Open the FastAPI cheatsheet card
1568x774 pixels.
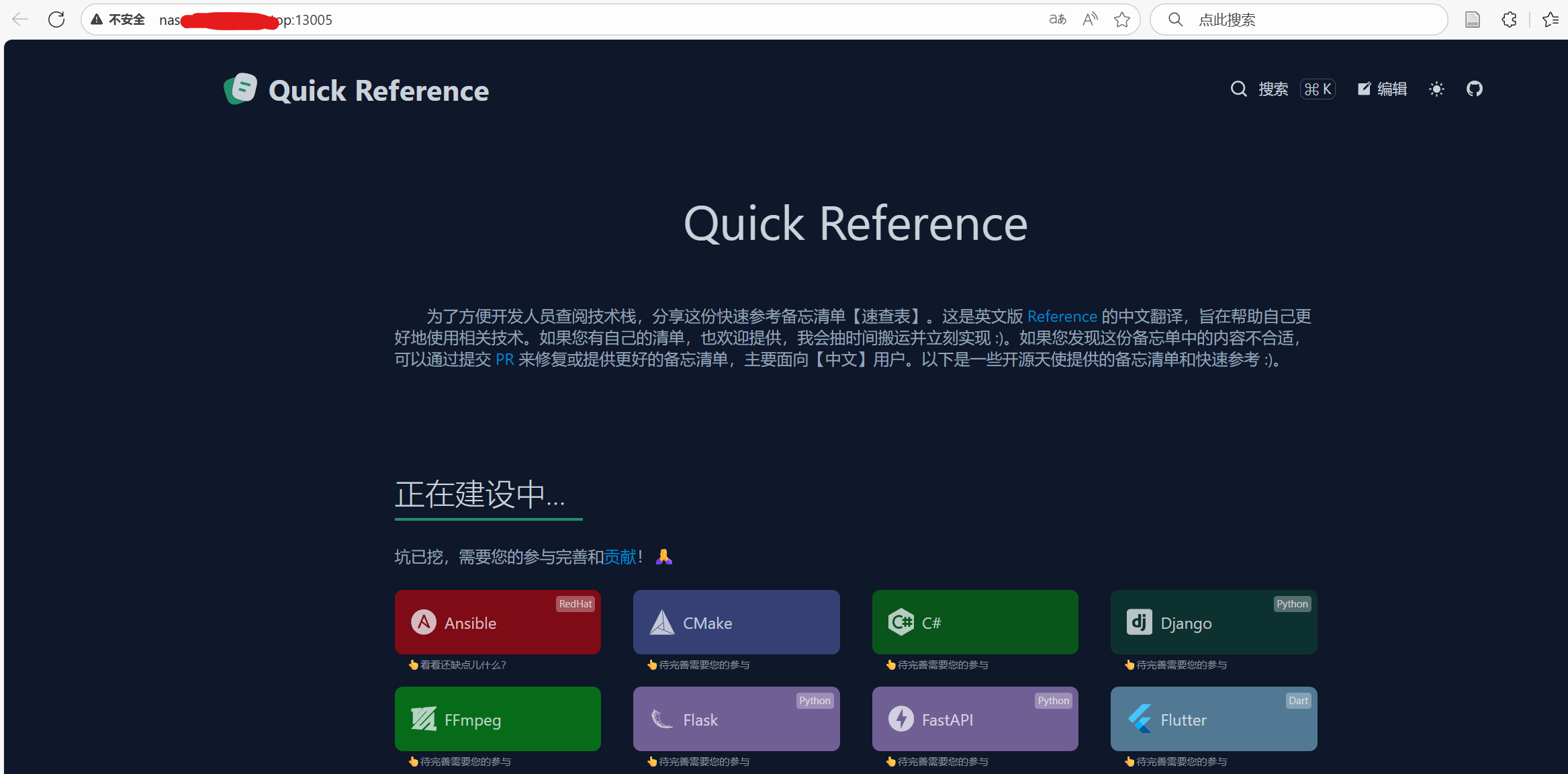point(975,719)
